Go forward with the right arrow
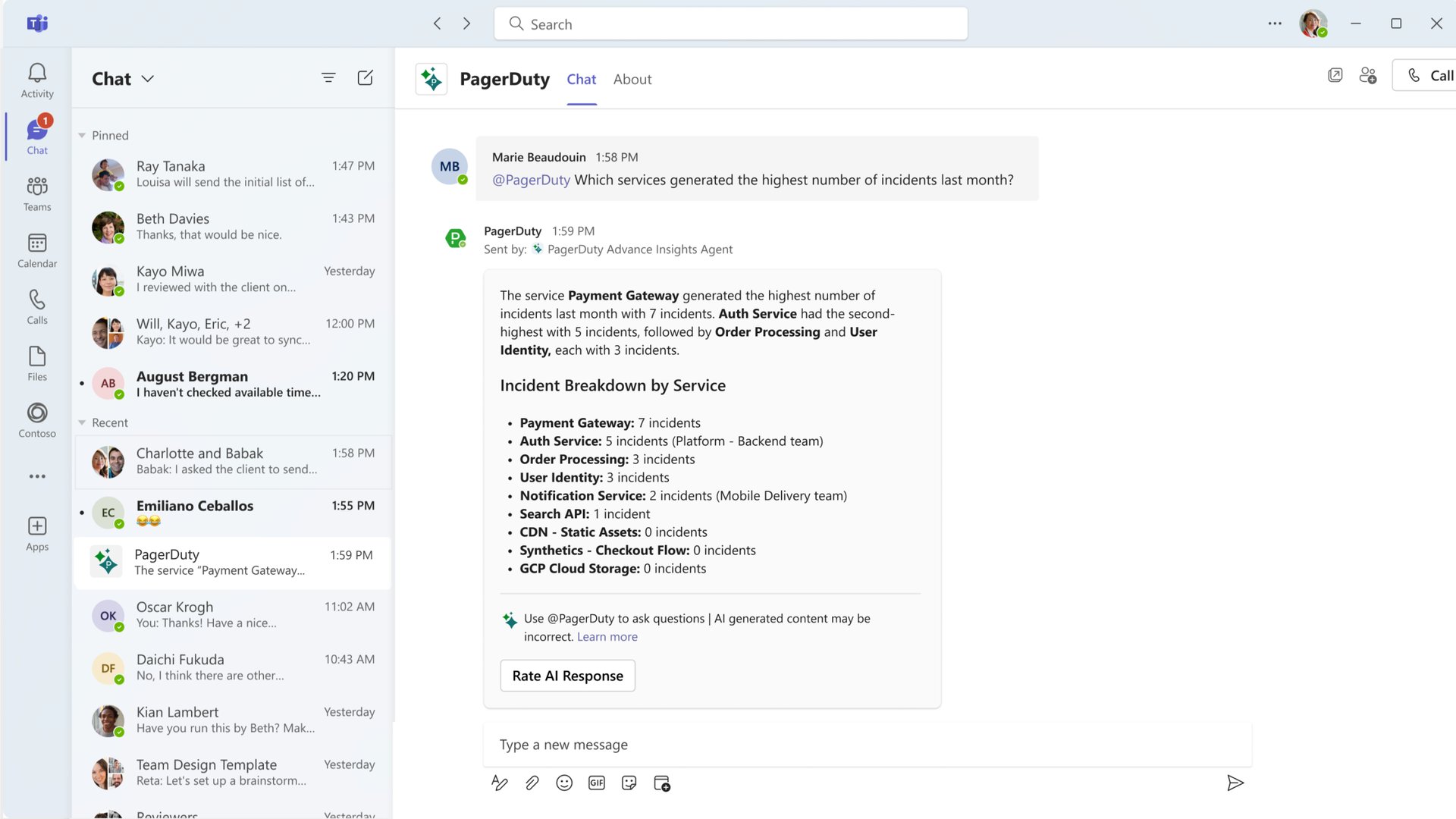This screenshot has height=819, width=1456. pyautogui.click(x=466, y=24)
